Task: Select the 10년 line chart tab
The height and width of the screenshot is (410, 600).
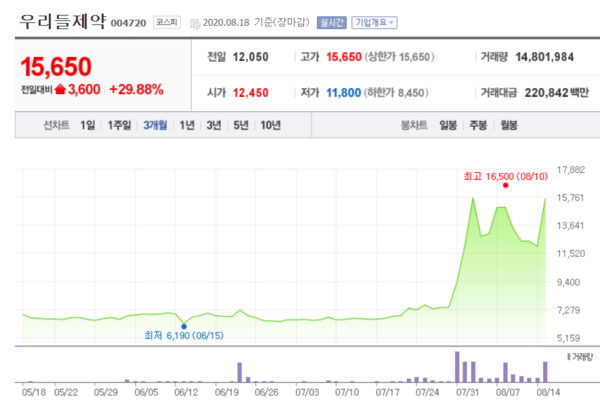Action: coord(271,125)
